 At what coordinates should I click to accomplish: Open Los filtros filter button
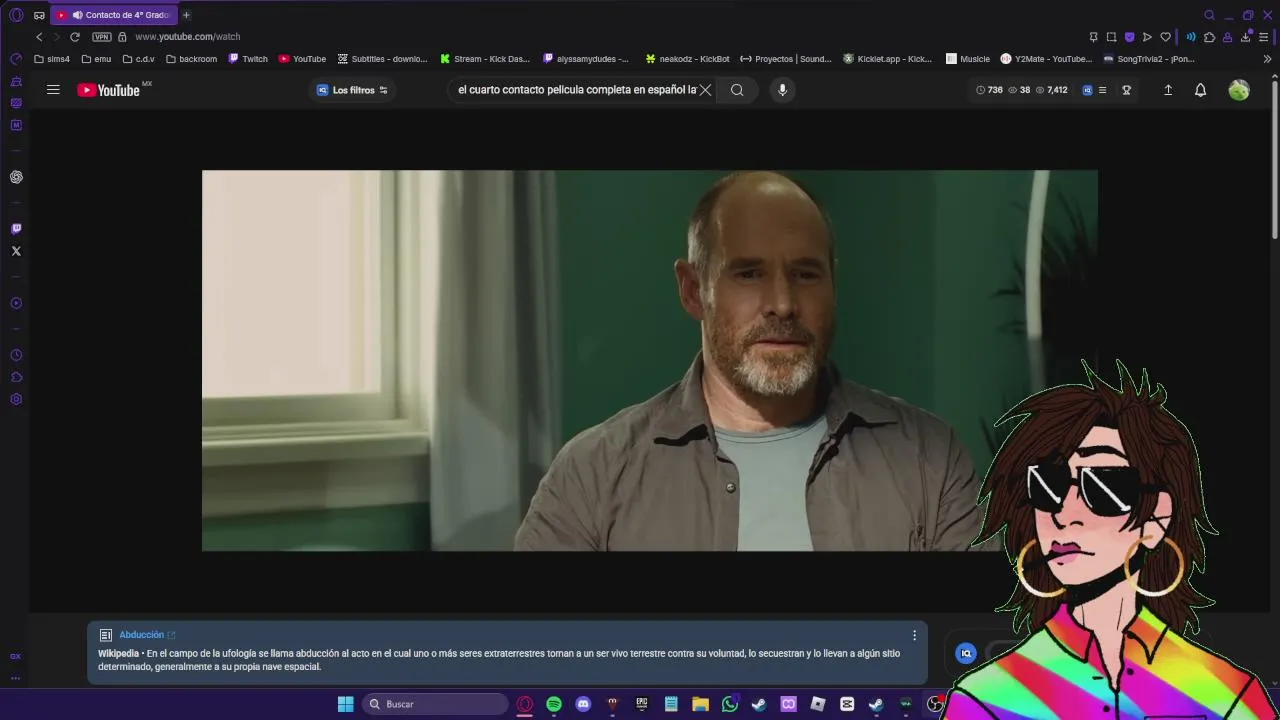tap(352, 90)
